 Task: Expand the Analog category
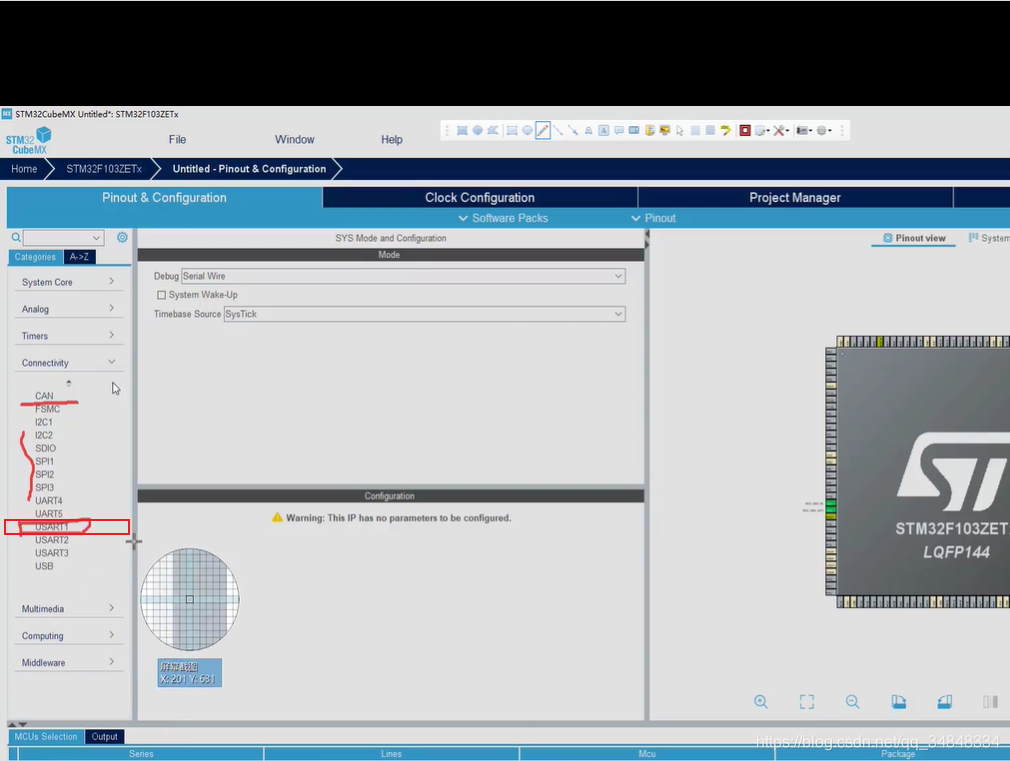coord(68,309)
